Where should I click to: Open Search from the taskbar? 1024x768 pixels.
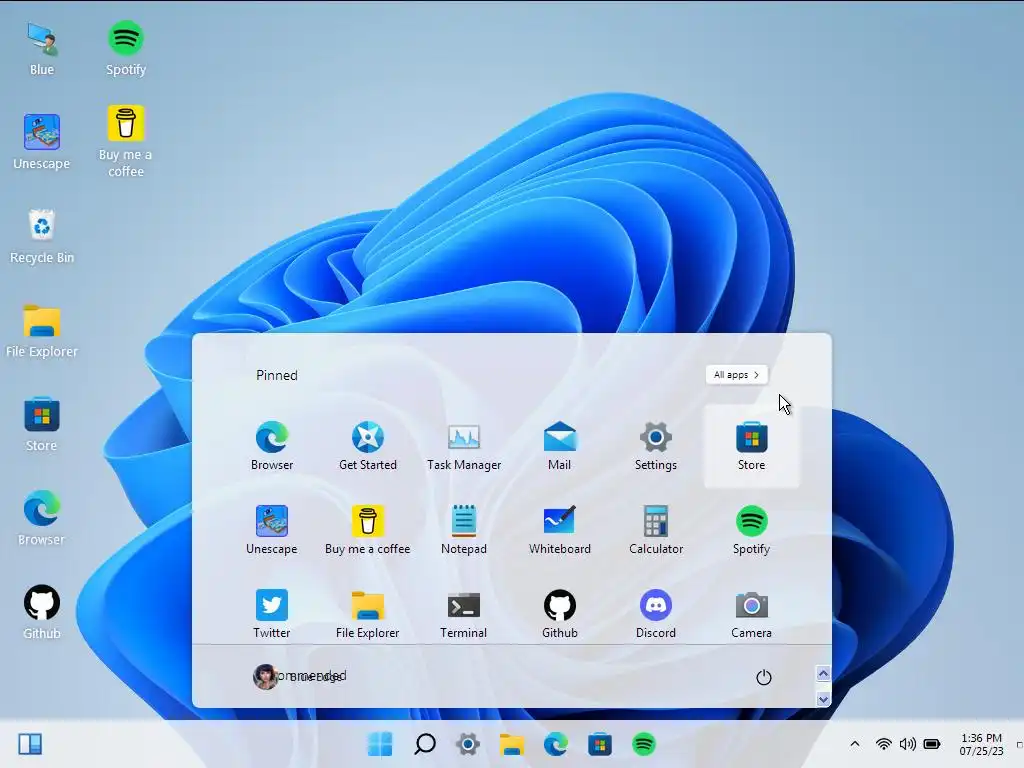[424, 744]
